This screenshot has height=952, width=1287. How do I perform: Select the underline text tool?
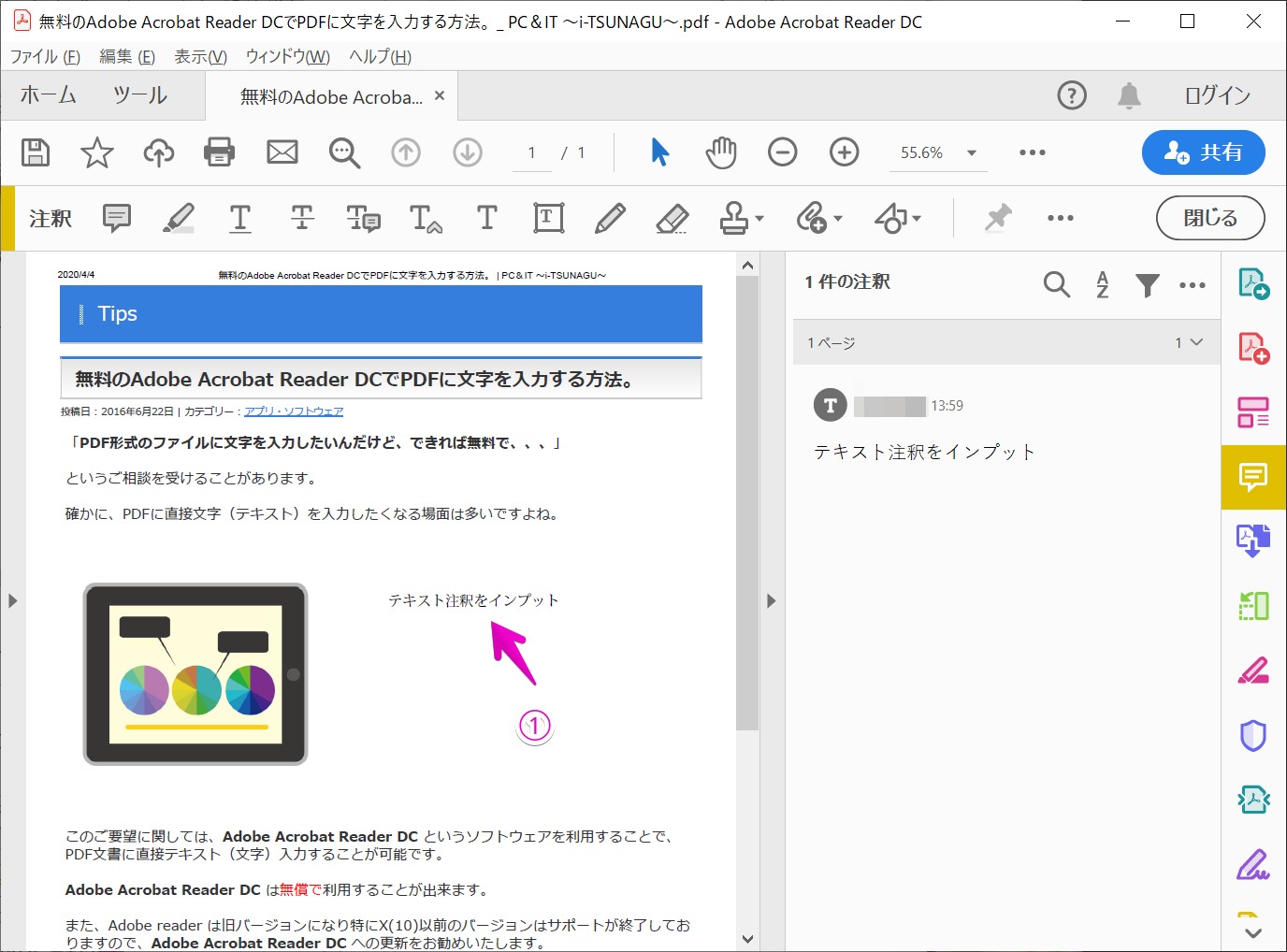[240, 218]
